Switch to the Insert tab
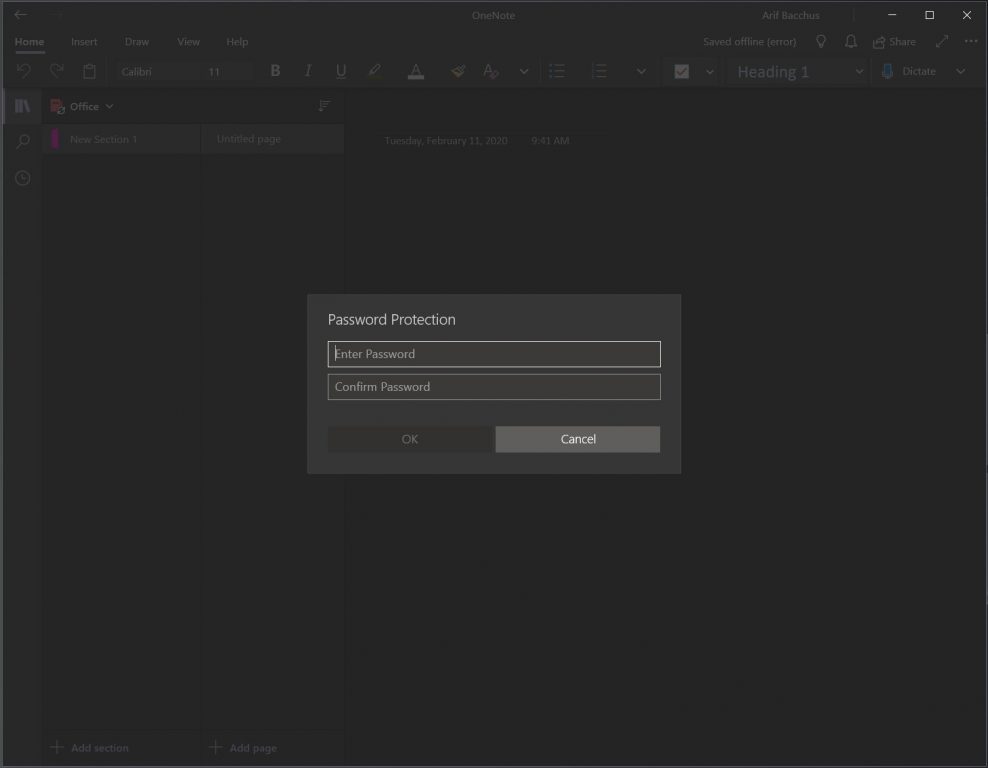Screen dimensions: 988x768 pos(84,42)
